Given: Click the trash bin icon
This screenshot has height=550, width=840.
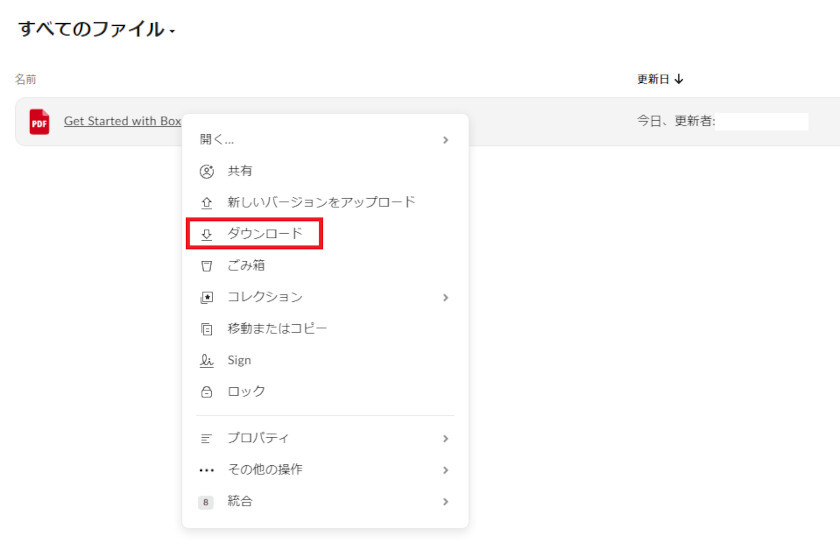Looking at the screenshot, I should click(x=207, y=266).
